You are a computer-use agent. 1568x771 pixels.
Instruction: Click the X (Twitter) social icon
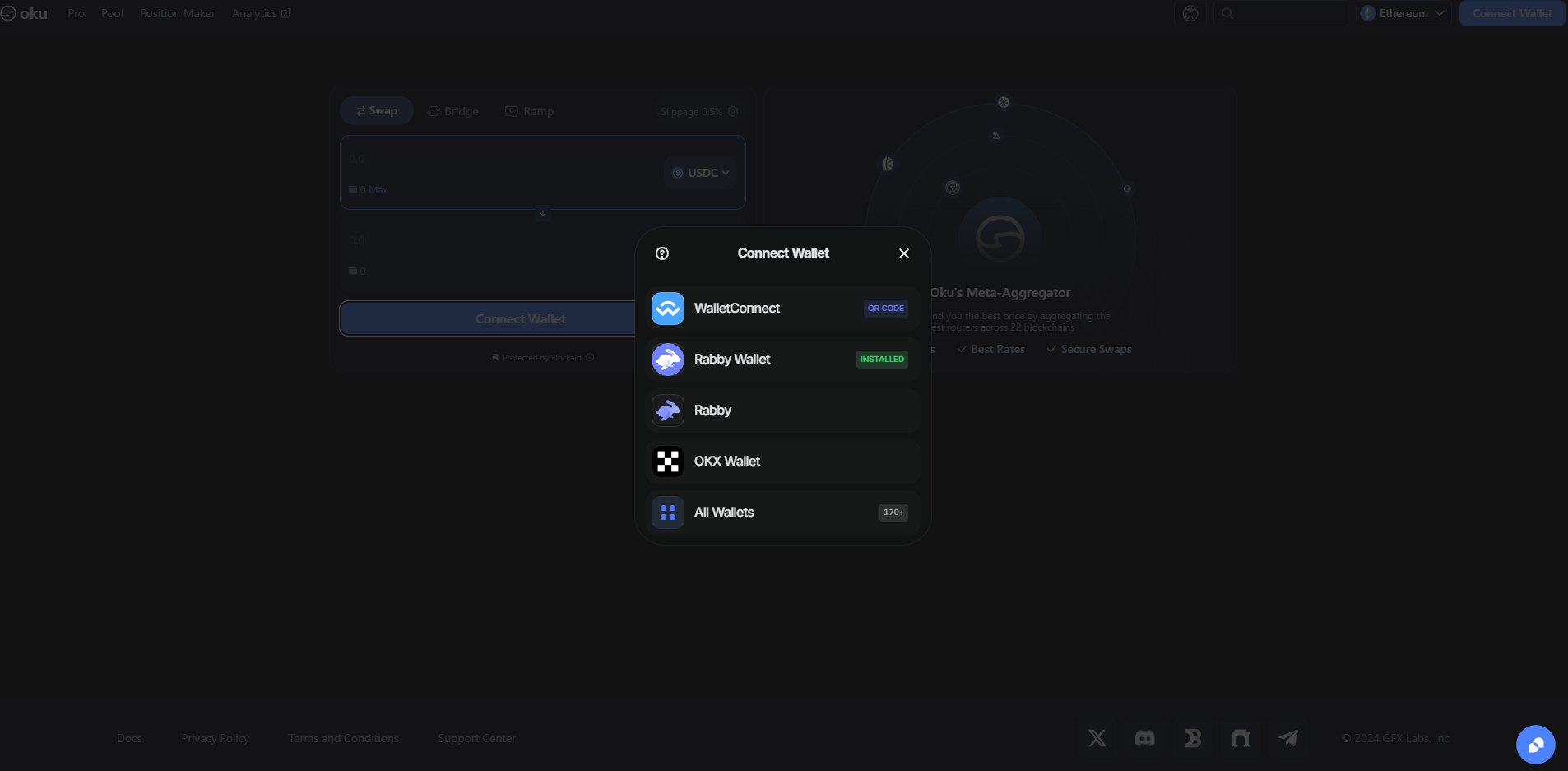[1097, 738]
